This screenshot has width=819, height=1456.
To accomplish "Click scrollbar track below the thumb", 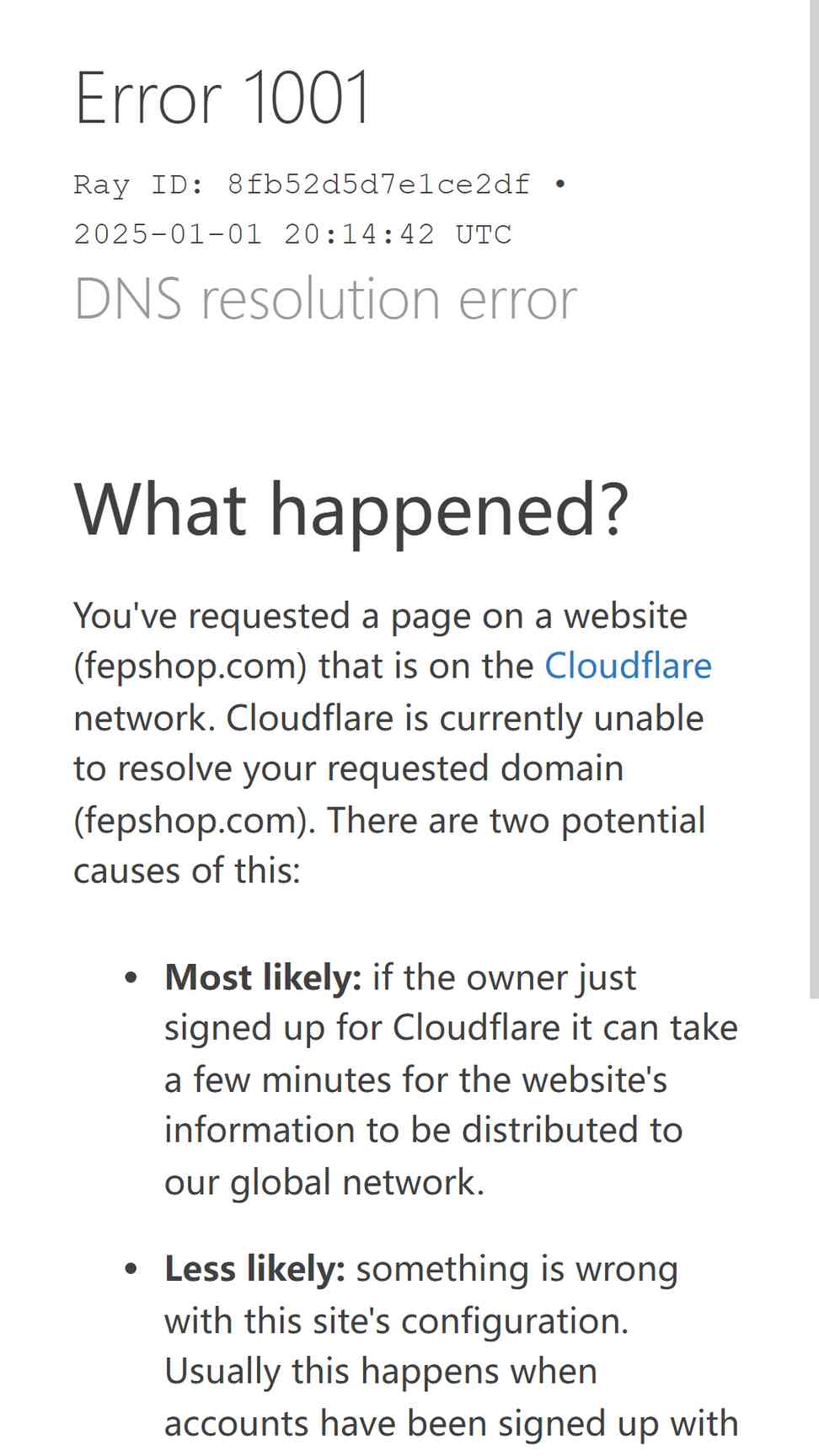I will (x=814, y=1227).
